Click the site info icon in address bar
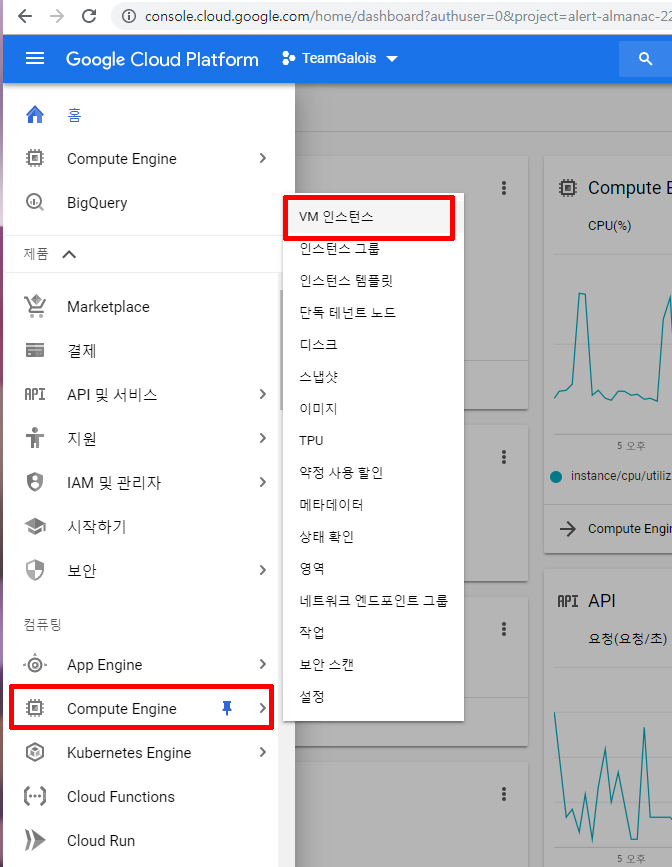The width and height of the screenshot is (672, 867). coord(129,17)
